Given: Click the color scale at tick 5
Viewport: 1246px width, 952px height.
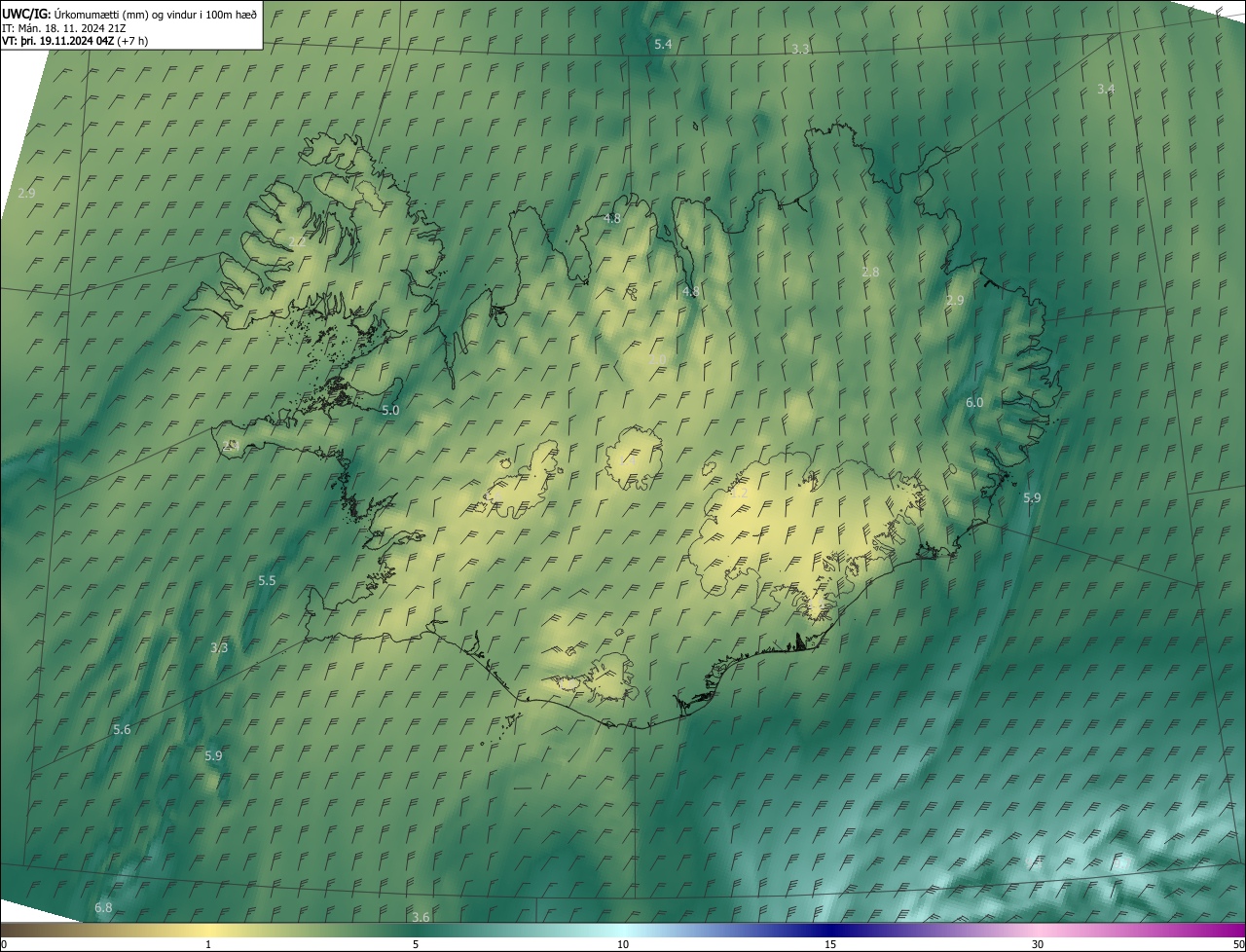Looking at the screenshot, I should 416,944.
